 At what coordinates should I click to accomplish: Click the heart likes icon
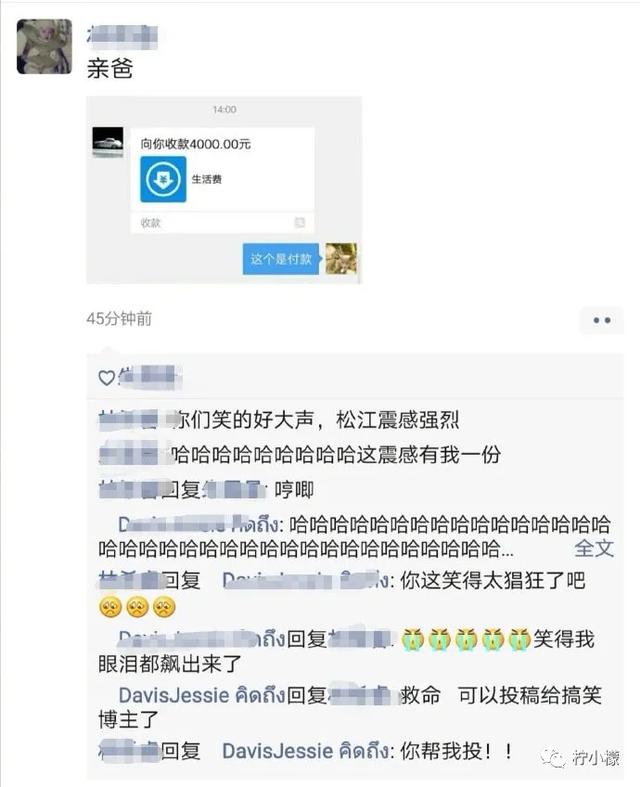click(x=106, y=377)
